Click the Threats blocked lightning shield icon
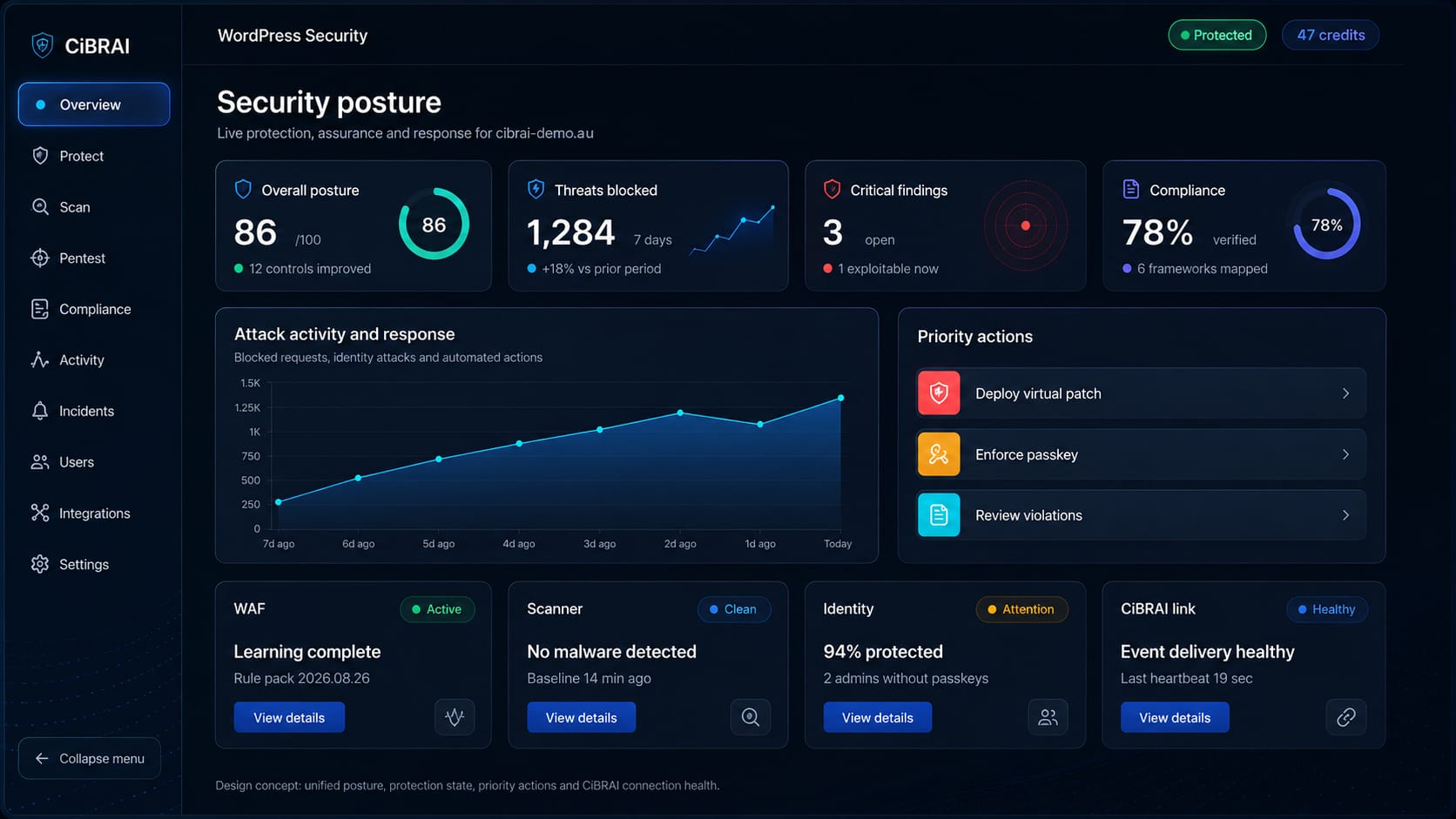 (x=536, y=189)
